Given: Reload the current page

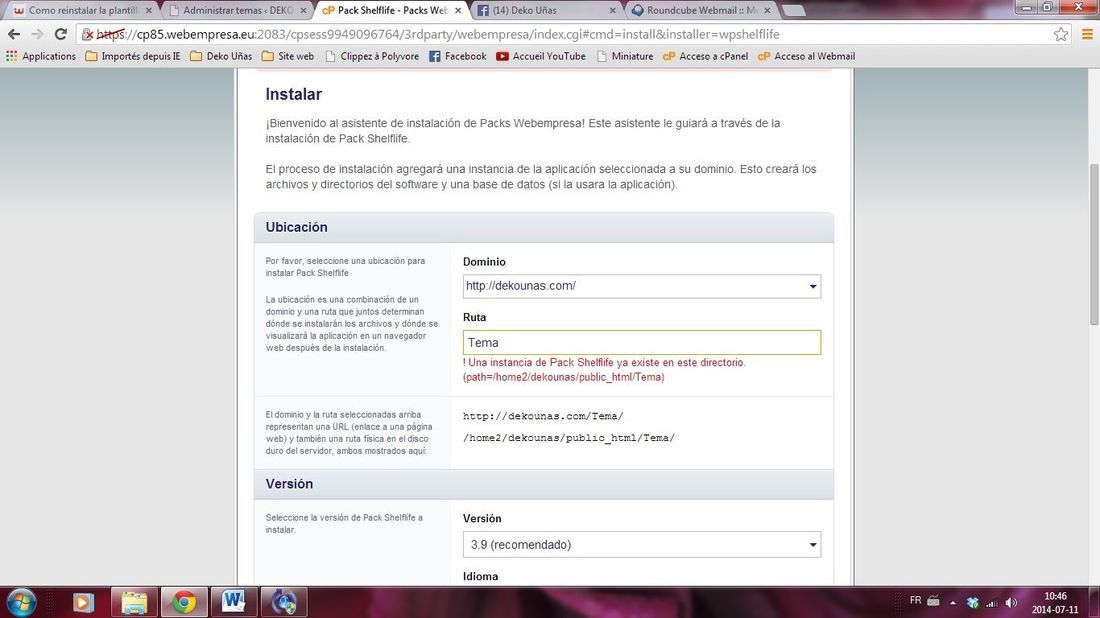Looking at the screenshot, I should 61,34.
